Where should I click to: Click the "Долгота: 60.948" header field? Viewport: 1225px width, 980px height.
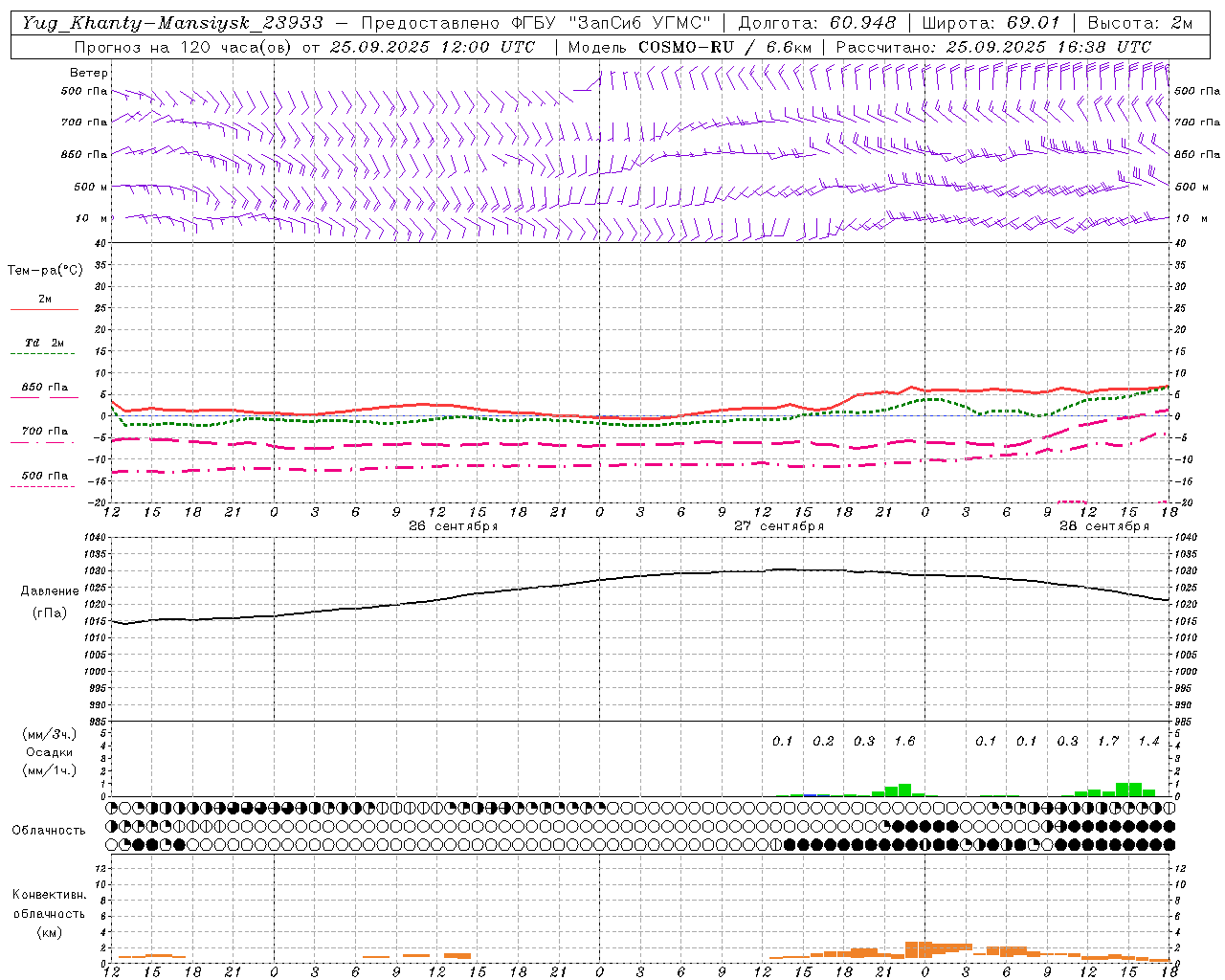coord(817,23)
